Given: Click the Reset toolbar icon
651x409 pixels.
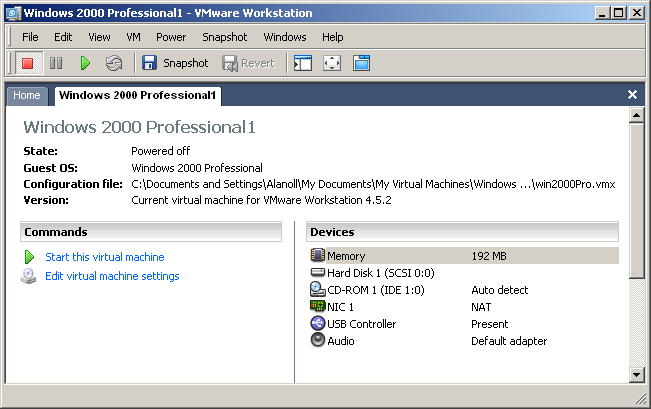Looking at the screenshot, I should (114, 64).
